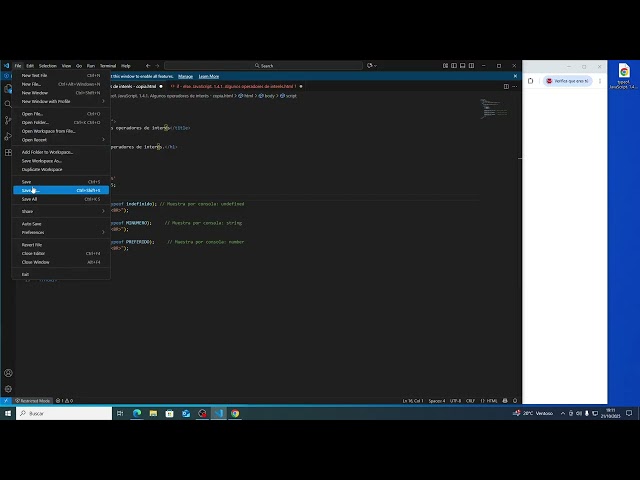This screenshot has height=480, width=640.
Task: Select Revert File in the File menu
Action: coord(61,245)
